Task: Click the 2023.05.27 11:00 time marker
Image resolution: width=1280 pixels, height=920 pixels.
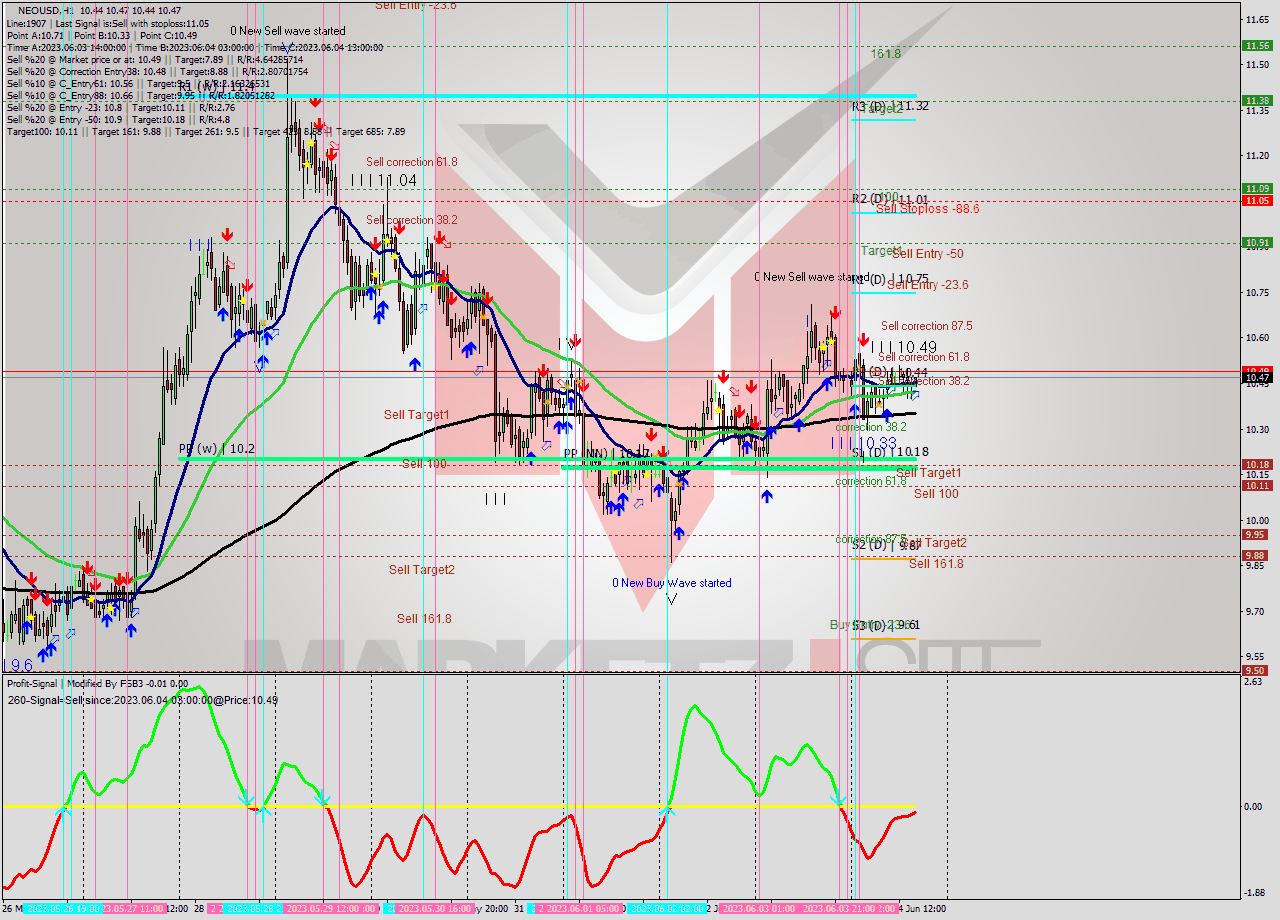Action: tap(134, 909)
